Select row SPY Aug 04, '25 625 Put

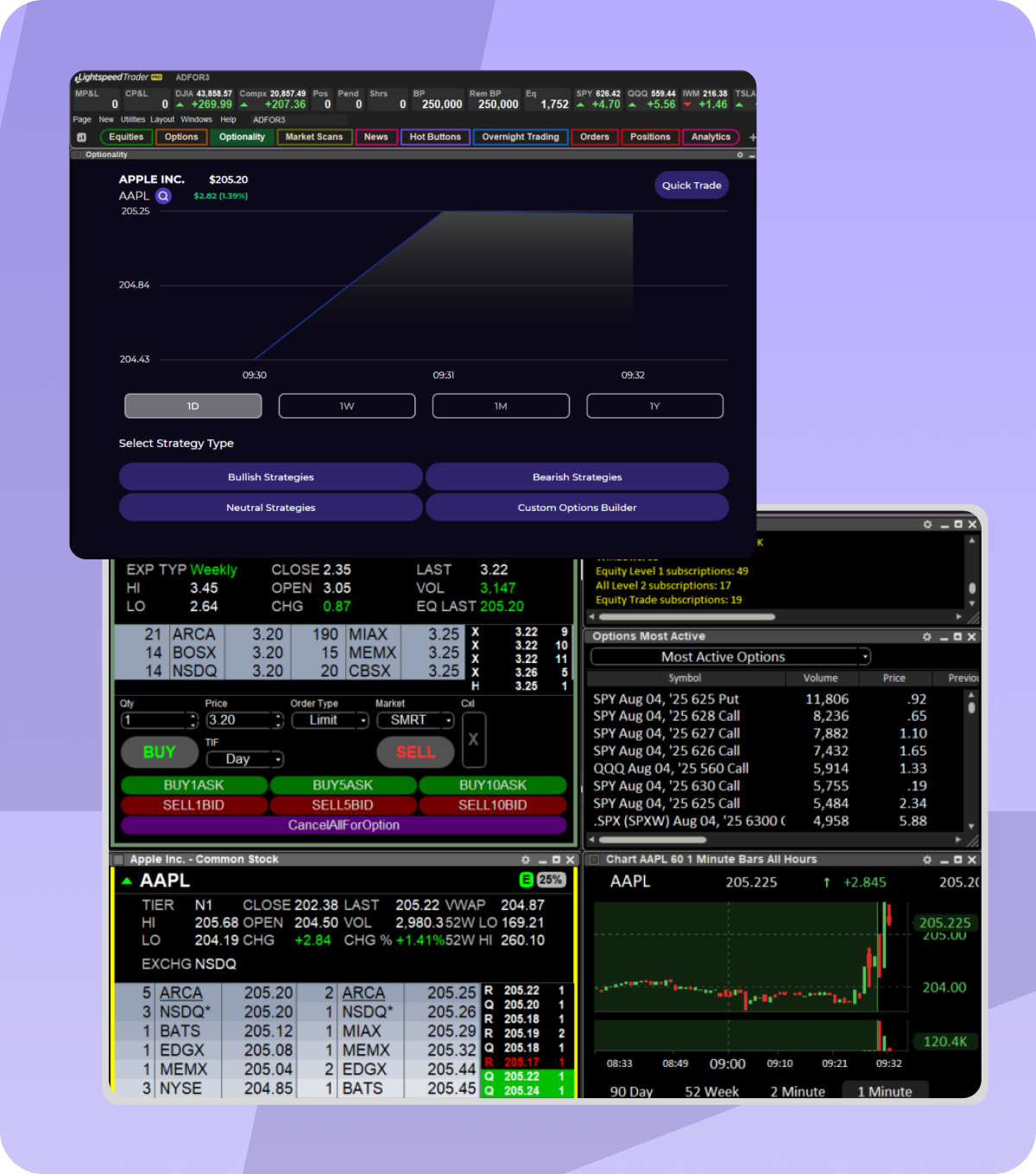click(x=776, y=699)
